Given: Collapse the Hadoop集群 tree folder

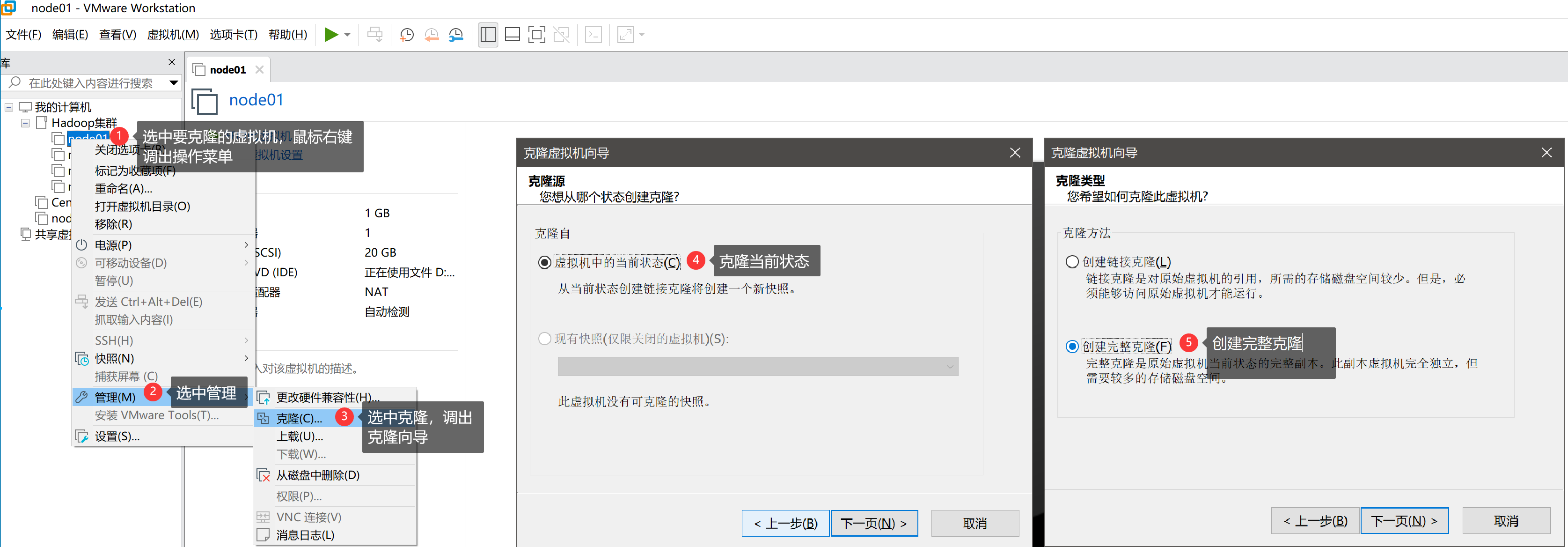Looking at the screenshot, I should tap(25, 123).
